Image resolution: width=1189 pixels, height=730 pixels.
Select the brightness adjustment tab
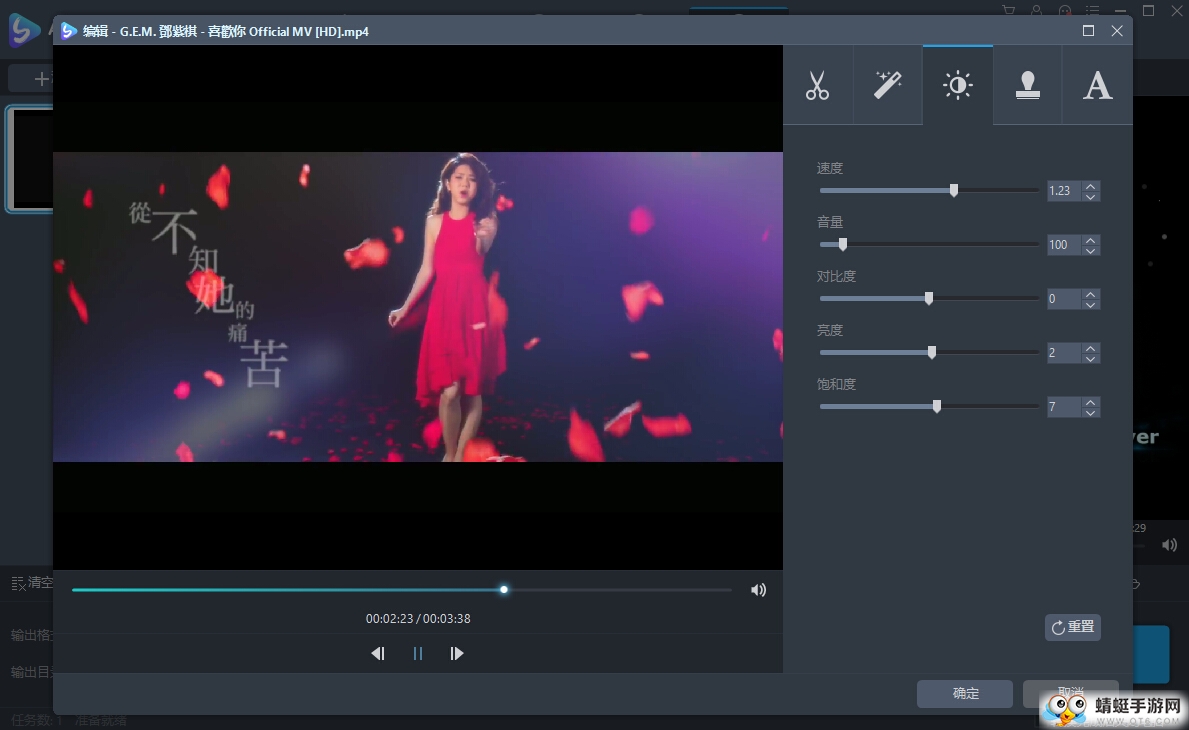tap(958, 85)
